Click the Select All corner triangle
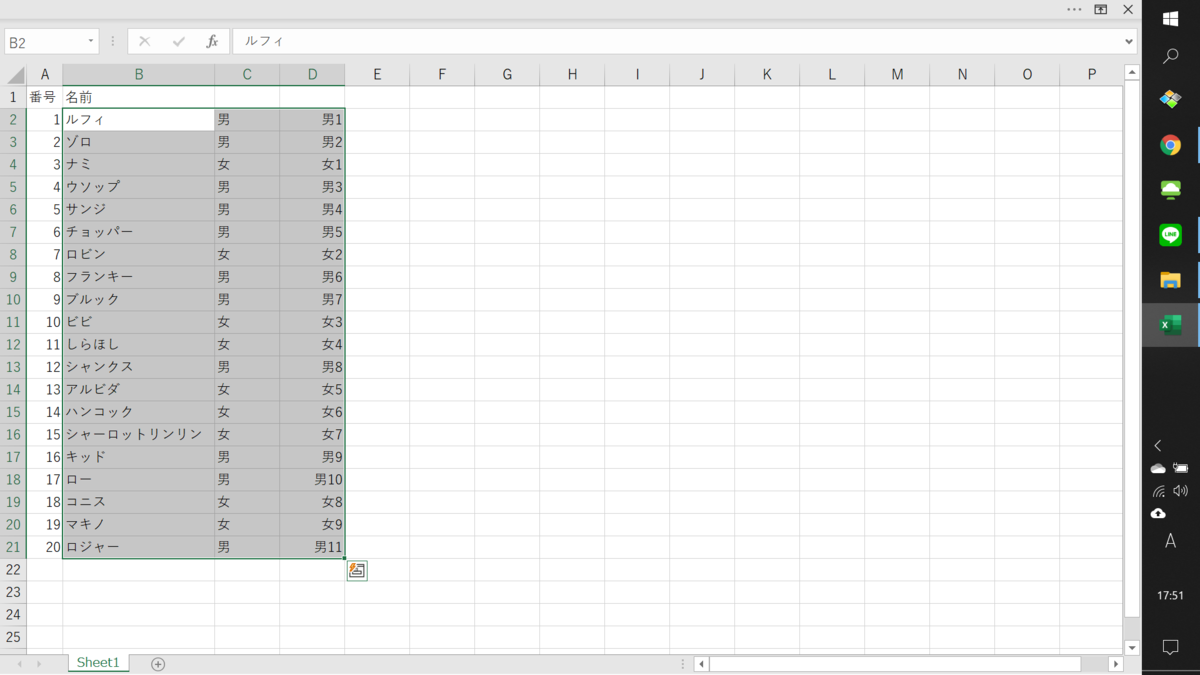Viewport: 1200px width, 675px height. [x=16, y=75]
